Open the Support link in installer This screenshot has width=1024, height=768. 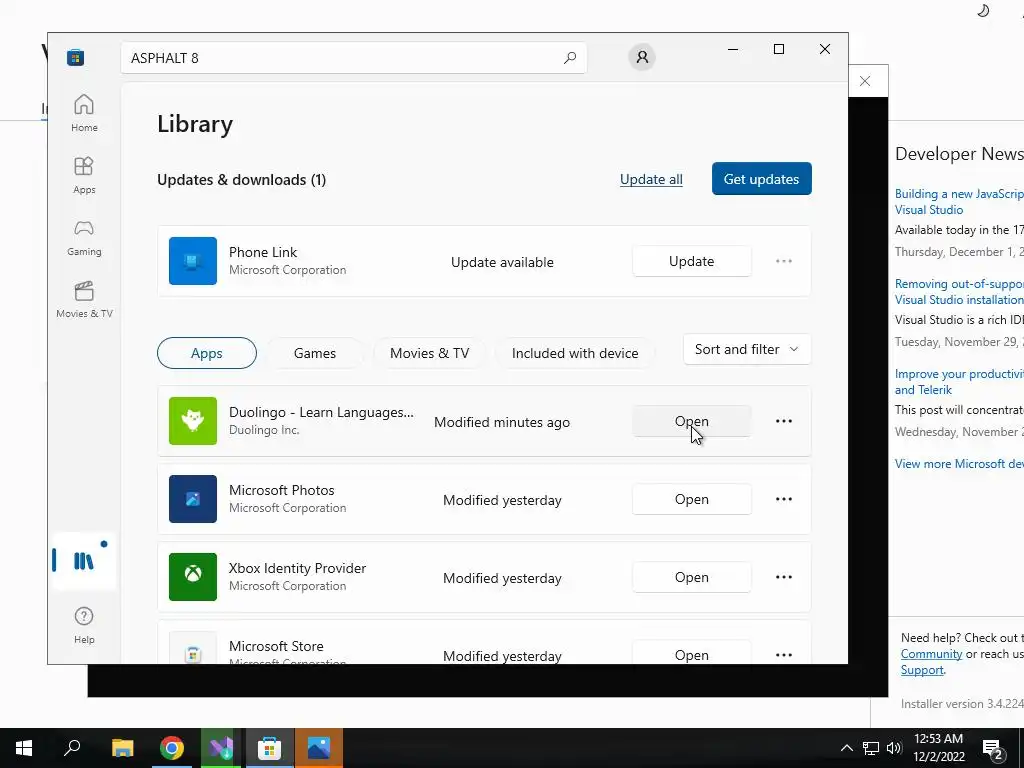pos(922,670)
